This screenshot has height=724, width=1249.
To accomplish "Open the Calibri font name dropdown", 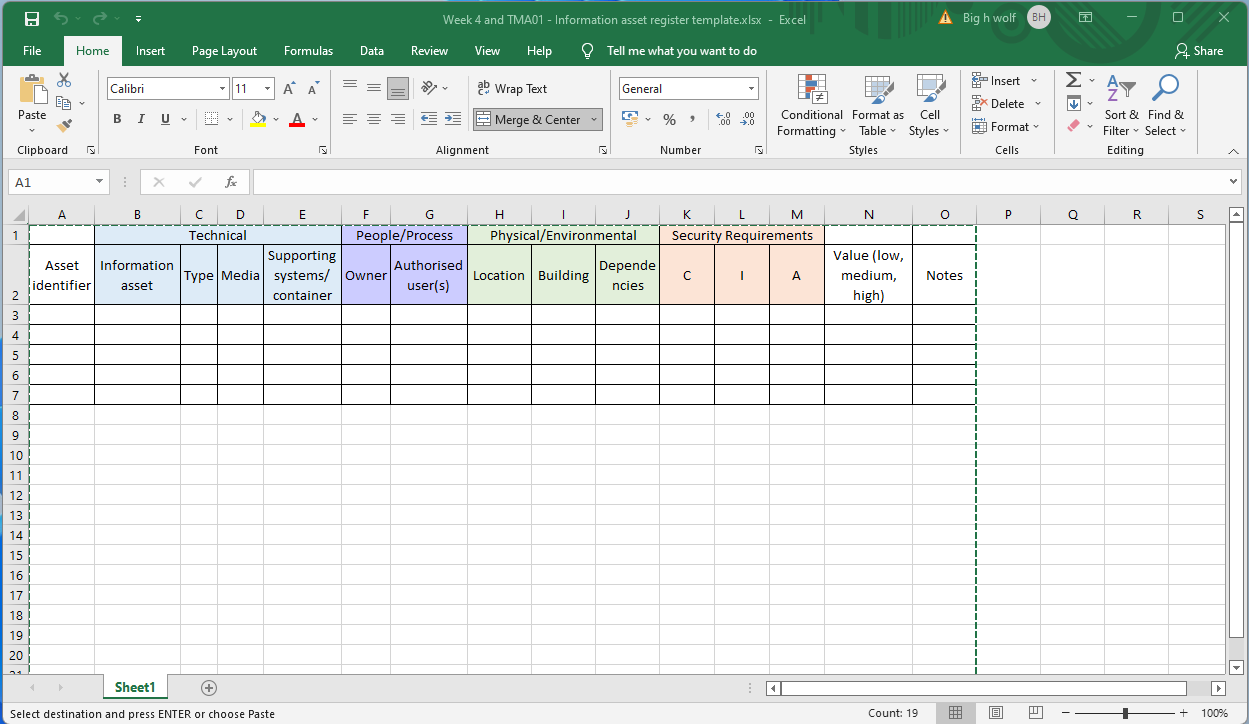I will (x=222, y=89).
